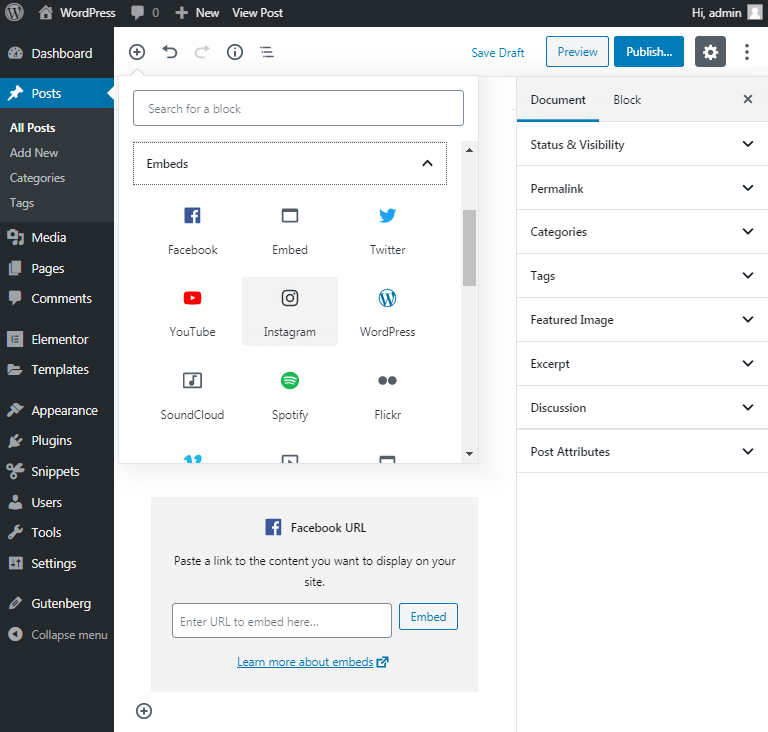The width and height of the screenshot is (768, 732).
Task: Expand the Permalink panel
Action: [642, 188]
